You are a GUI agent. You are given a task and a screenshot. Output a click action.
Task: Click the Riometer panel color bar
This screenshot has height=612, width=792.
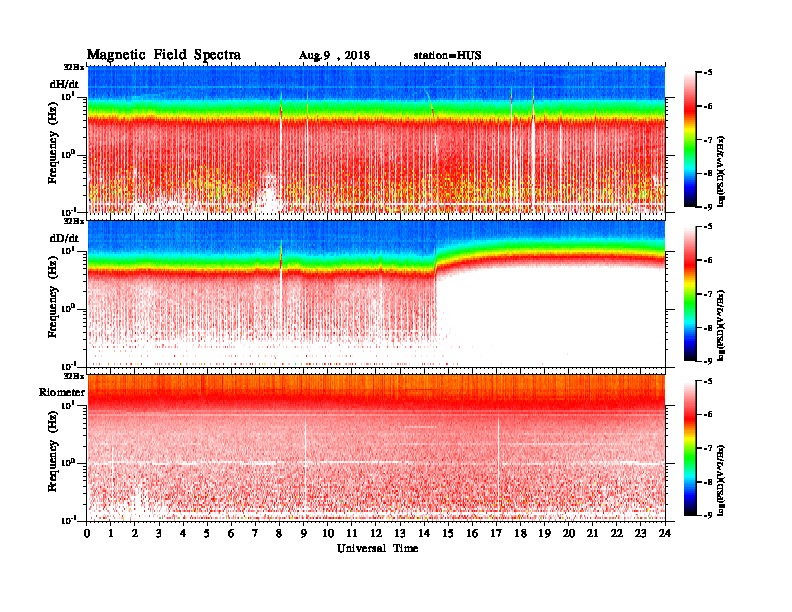click(x=690, y=448)
